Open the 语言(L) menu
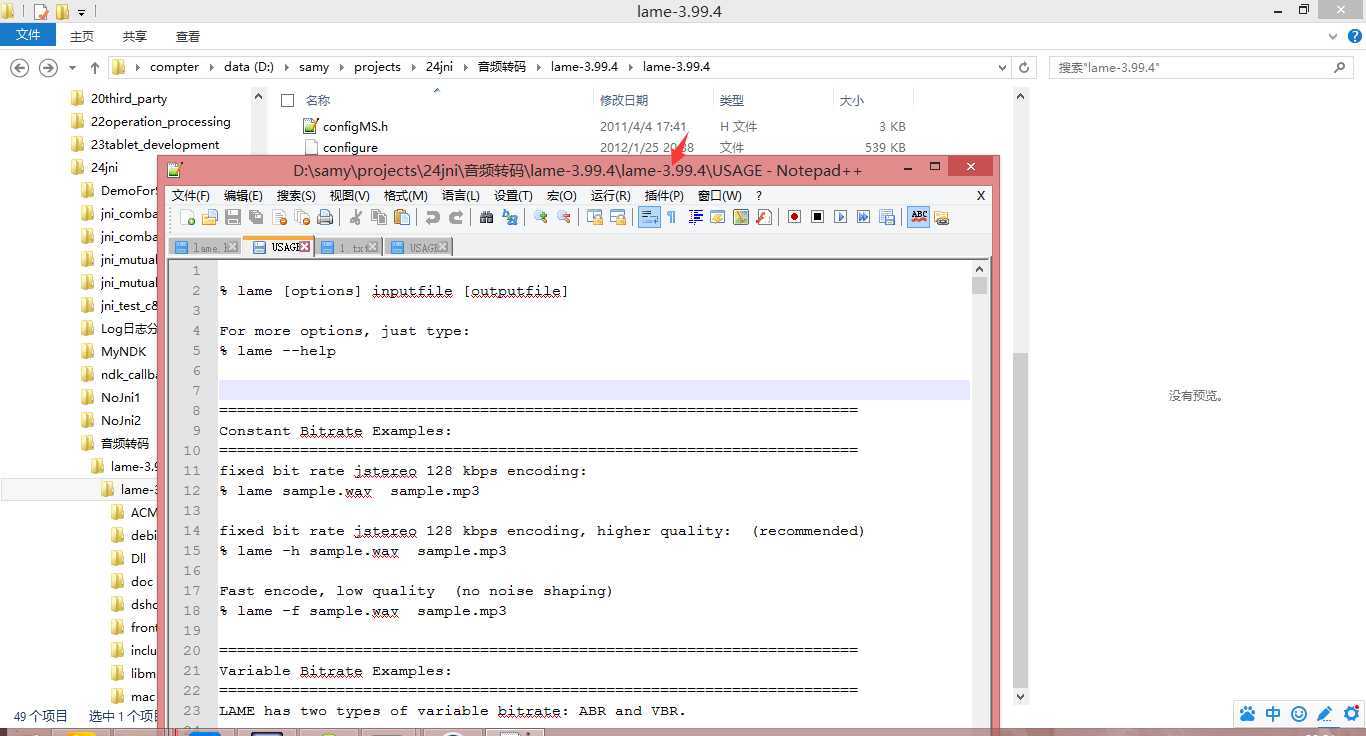The image size is (1366, 736). (x=461, y=195)
